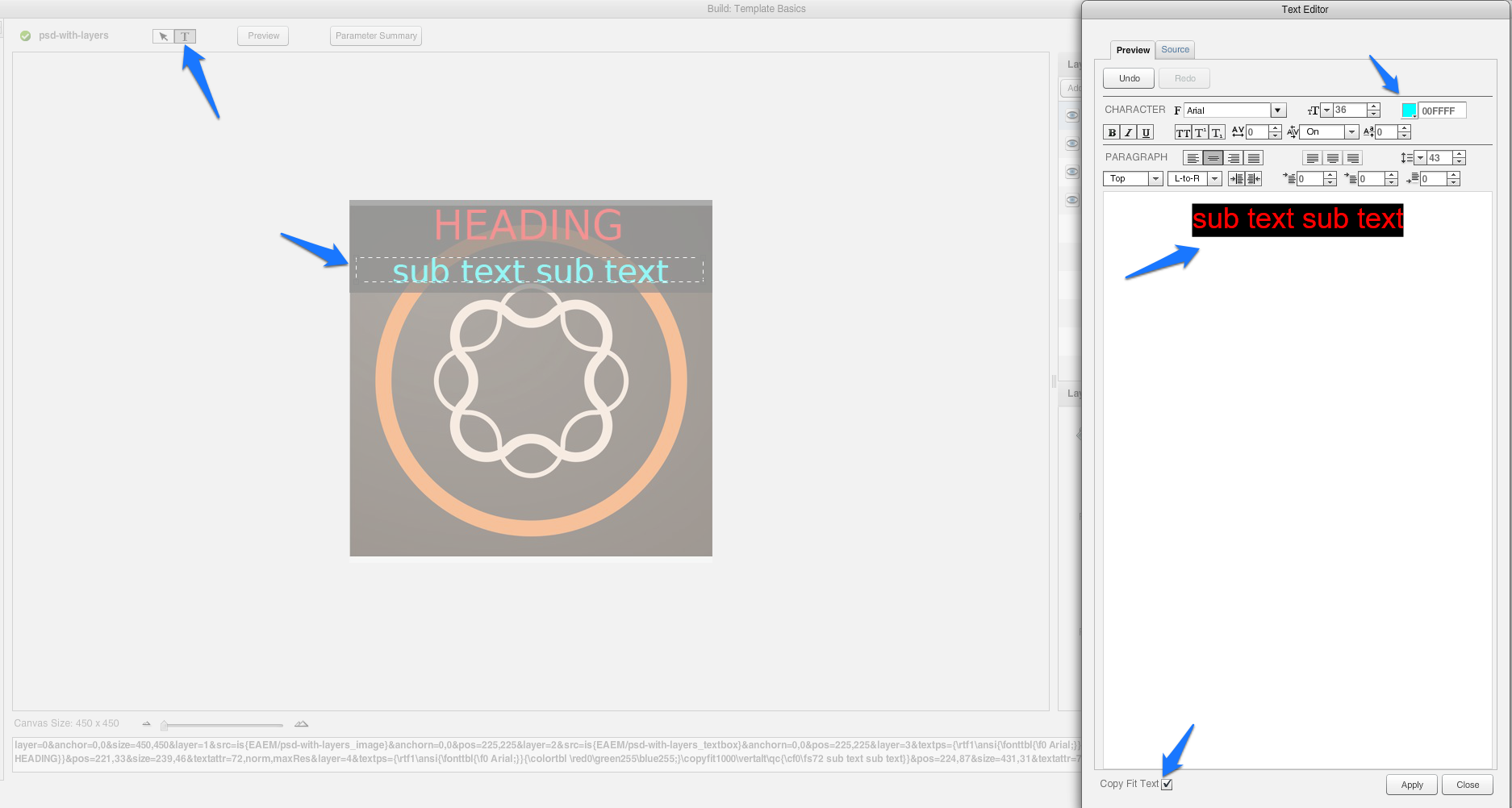Viewport: 1512px width, 808px height.
Task: Switch to the Preview tab
Action: [1132, 49]
